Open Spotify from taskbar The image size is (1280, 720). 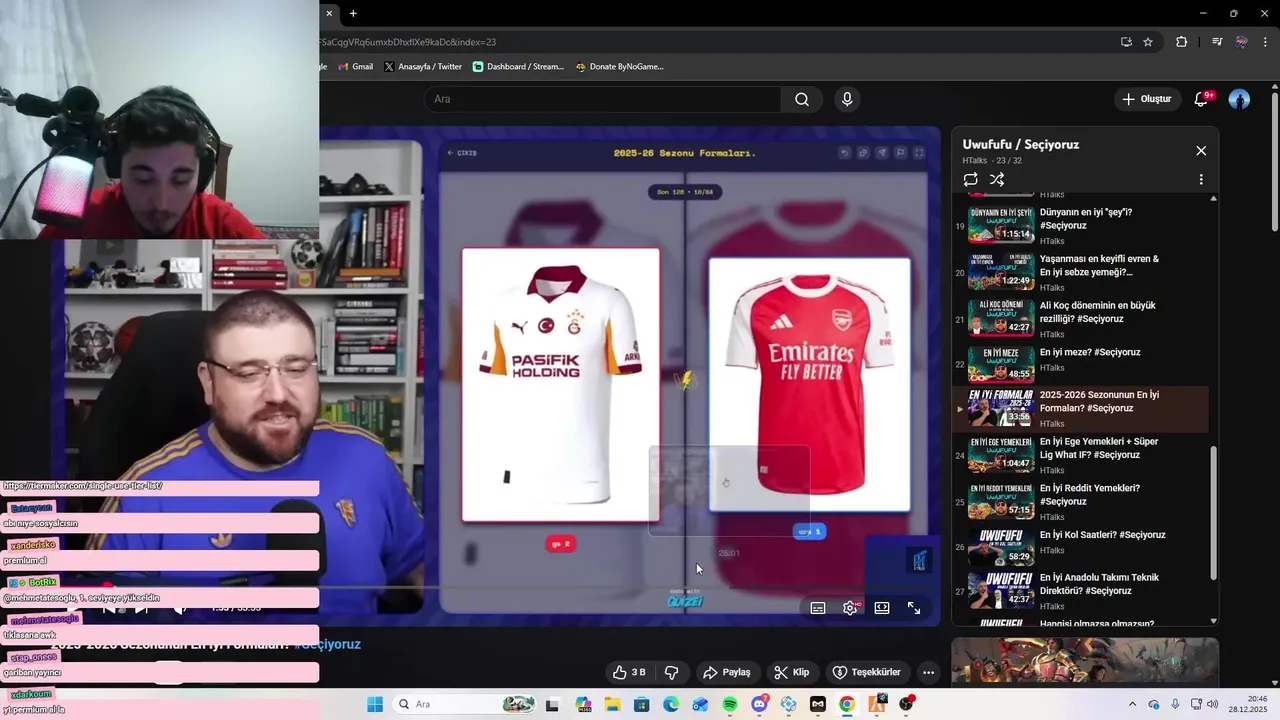pos(730,704)
